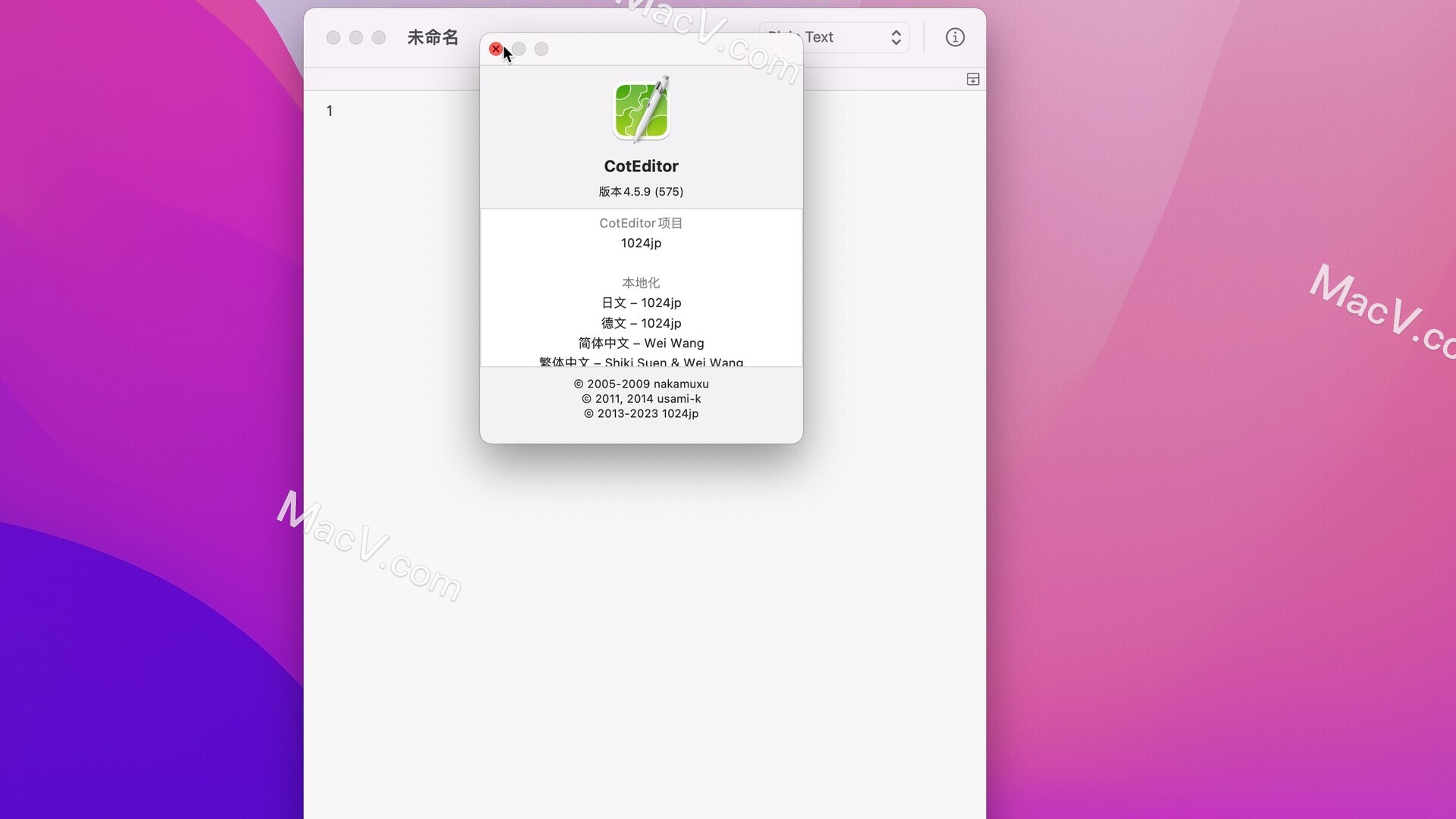Click 繁体中文 – Shiki Suen credit line
1456x819 pixels.
pos(642,362)
